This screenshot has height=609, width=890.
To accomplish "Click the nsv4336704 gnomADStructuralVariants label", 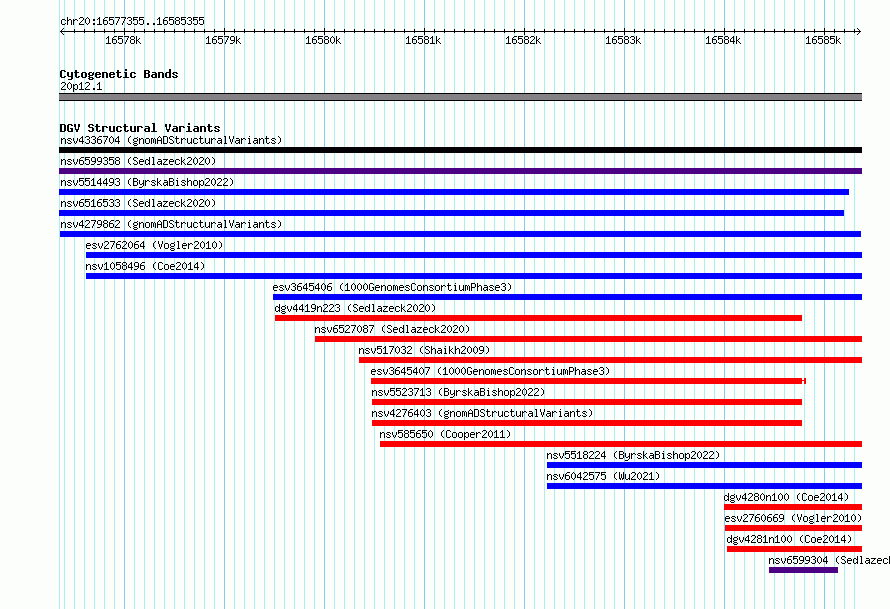I will click(171, 140).
